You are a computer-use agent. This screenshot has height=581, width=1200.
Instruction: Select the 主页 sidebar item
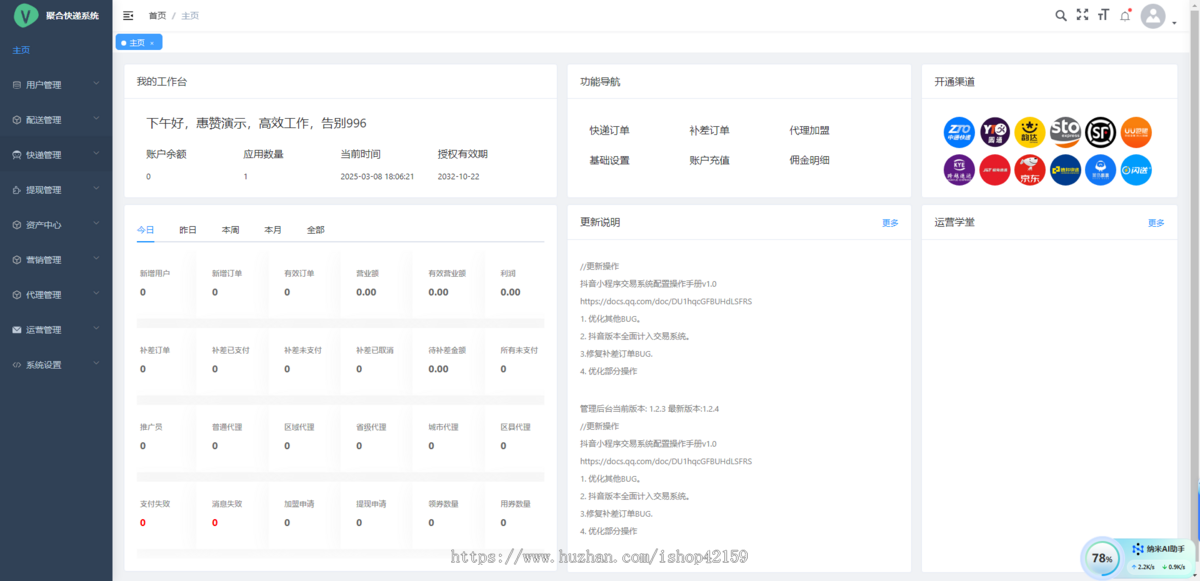tap(56, 50)
